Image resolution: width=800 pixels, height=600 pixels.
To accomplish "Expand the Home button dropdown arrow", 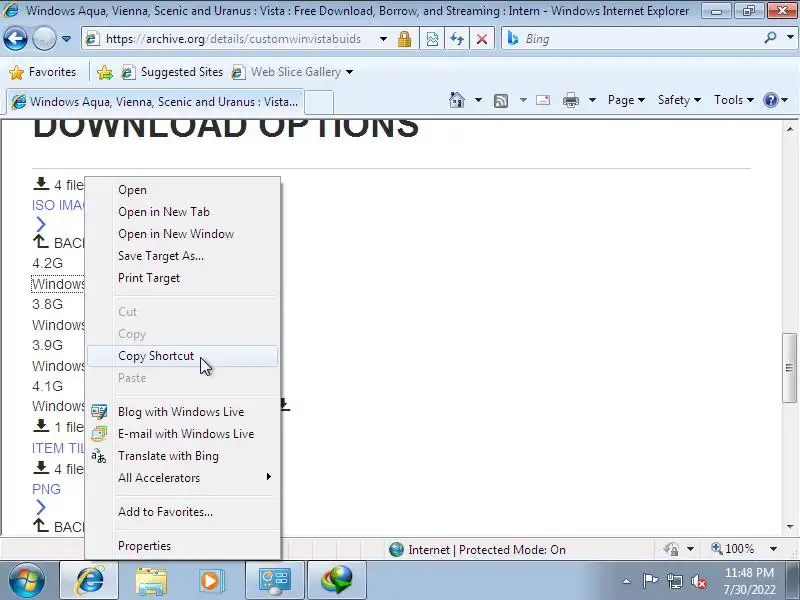I will pyautogui.click(x=478, y=100).
